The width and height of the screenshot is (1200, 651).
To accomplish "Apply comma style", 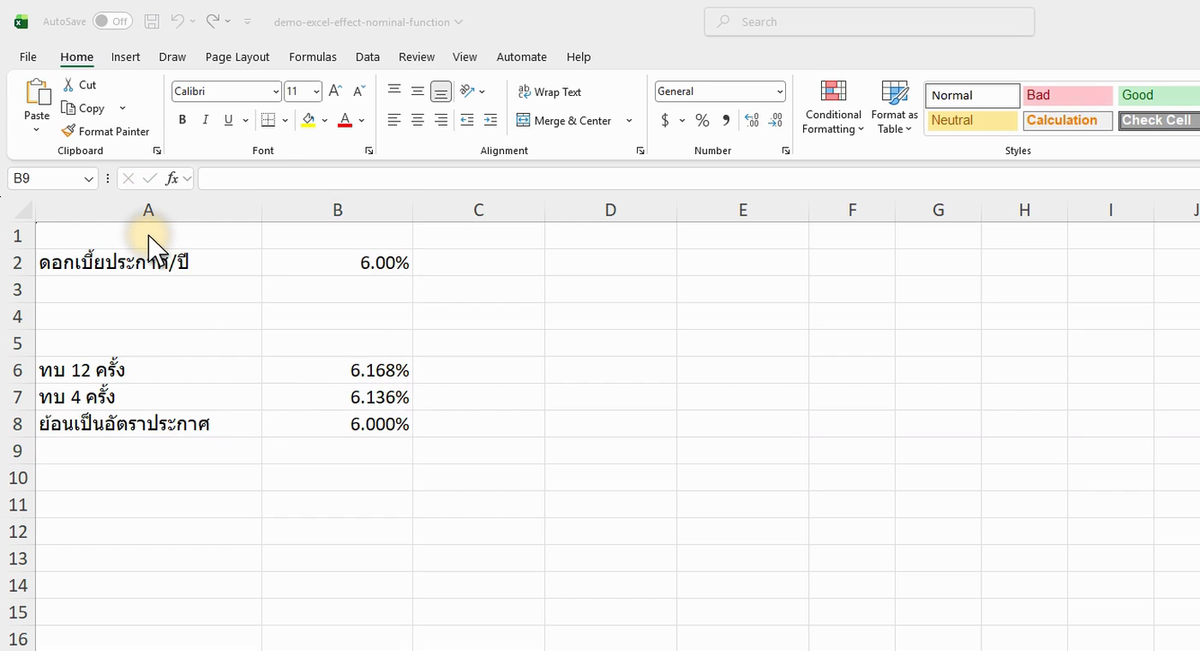I will pos(726,120).
